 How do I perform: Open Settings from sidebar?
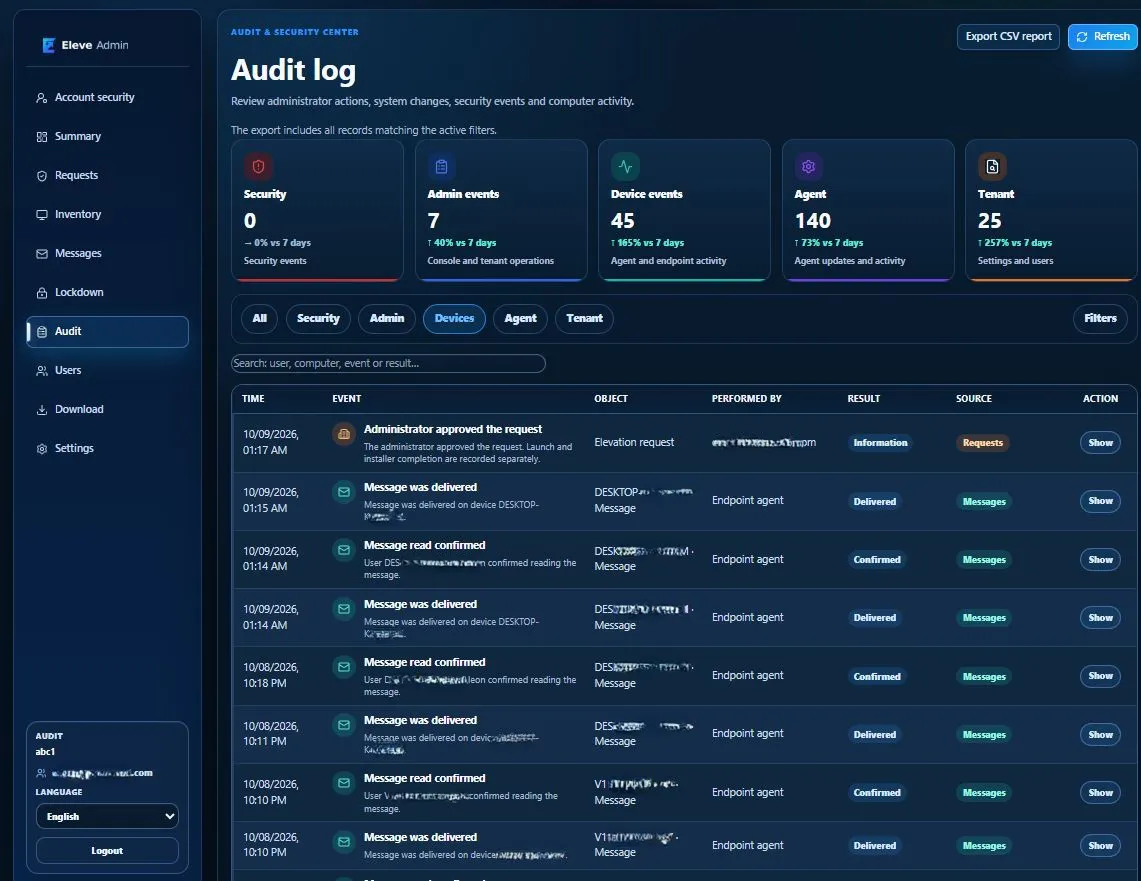click(107, 448)
